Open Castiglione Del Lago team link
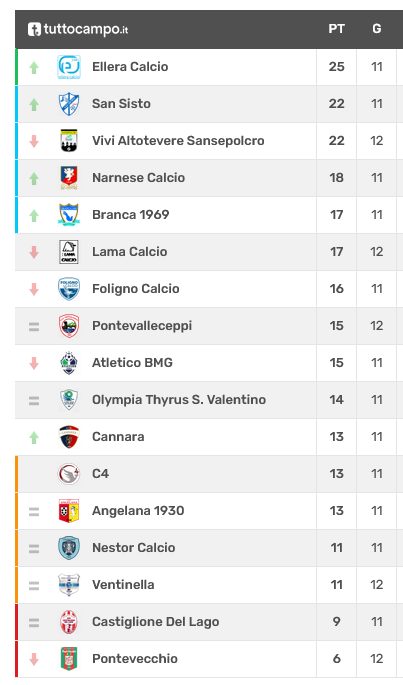The height and width of the screenshot is (685, 403). tap(155, 622)
